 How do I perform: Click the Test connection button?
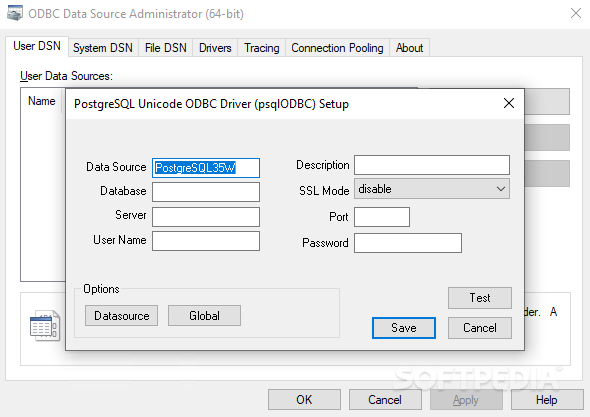480,298
